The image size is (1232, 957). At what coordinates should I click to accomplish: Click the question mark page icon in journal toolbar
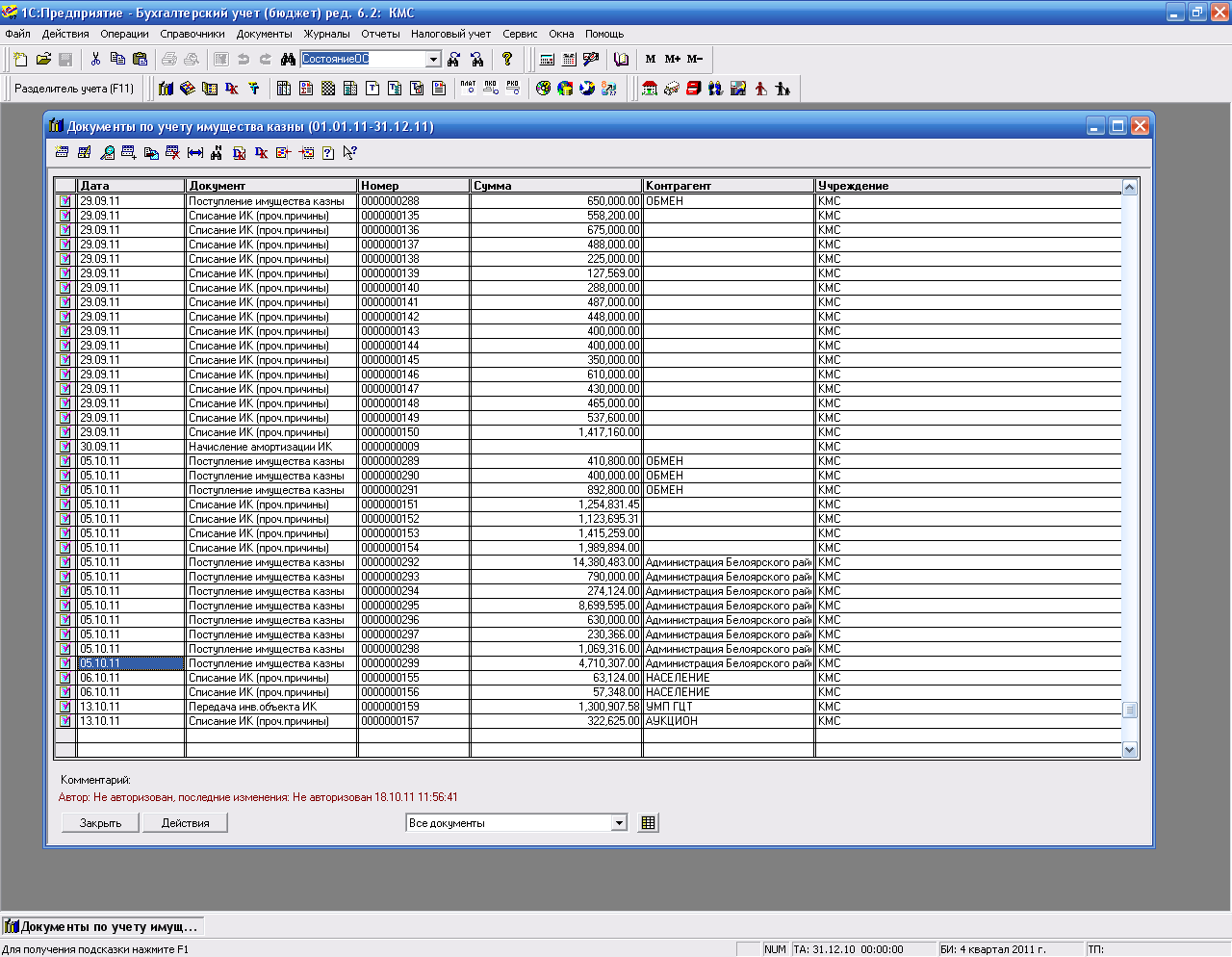point(328,153)
